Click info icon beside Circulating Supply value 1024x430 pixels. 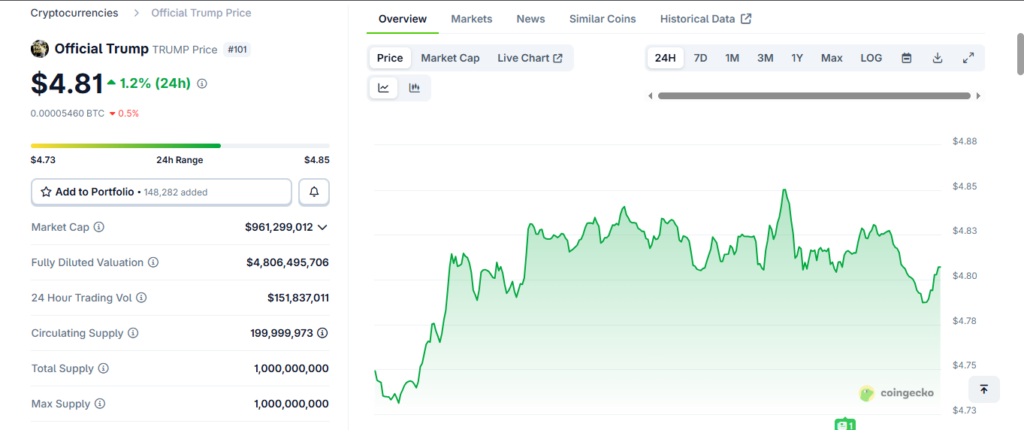point(322,333)
